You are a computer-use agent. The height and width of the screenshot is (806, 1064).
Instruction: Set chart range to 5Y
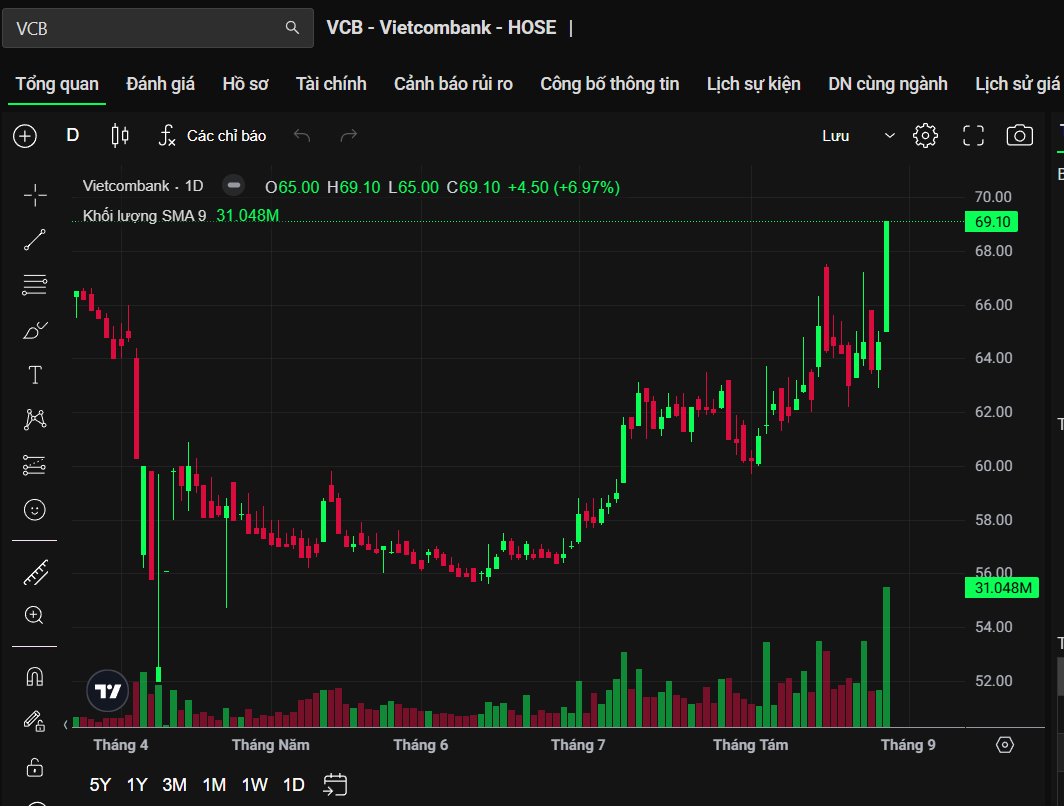(100, 785)
